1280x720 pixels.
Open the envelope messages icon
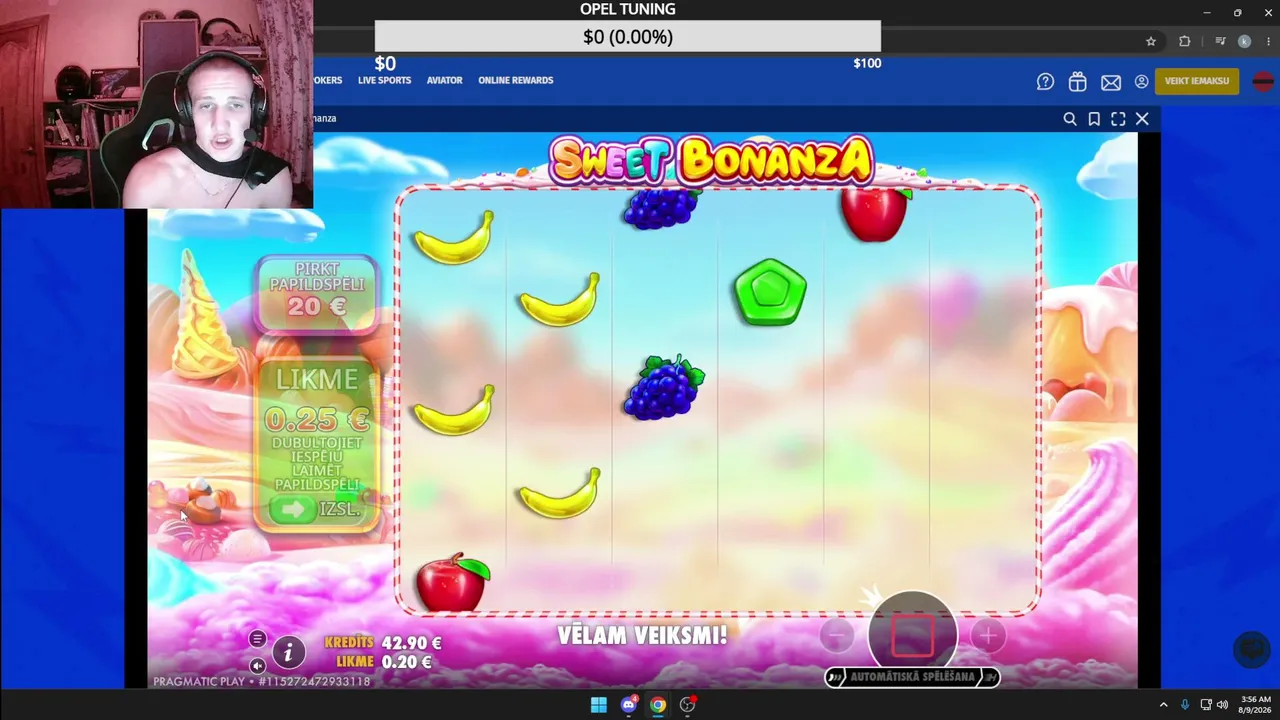1111,82
